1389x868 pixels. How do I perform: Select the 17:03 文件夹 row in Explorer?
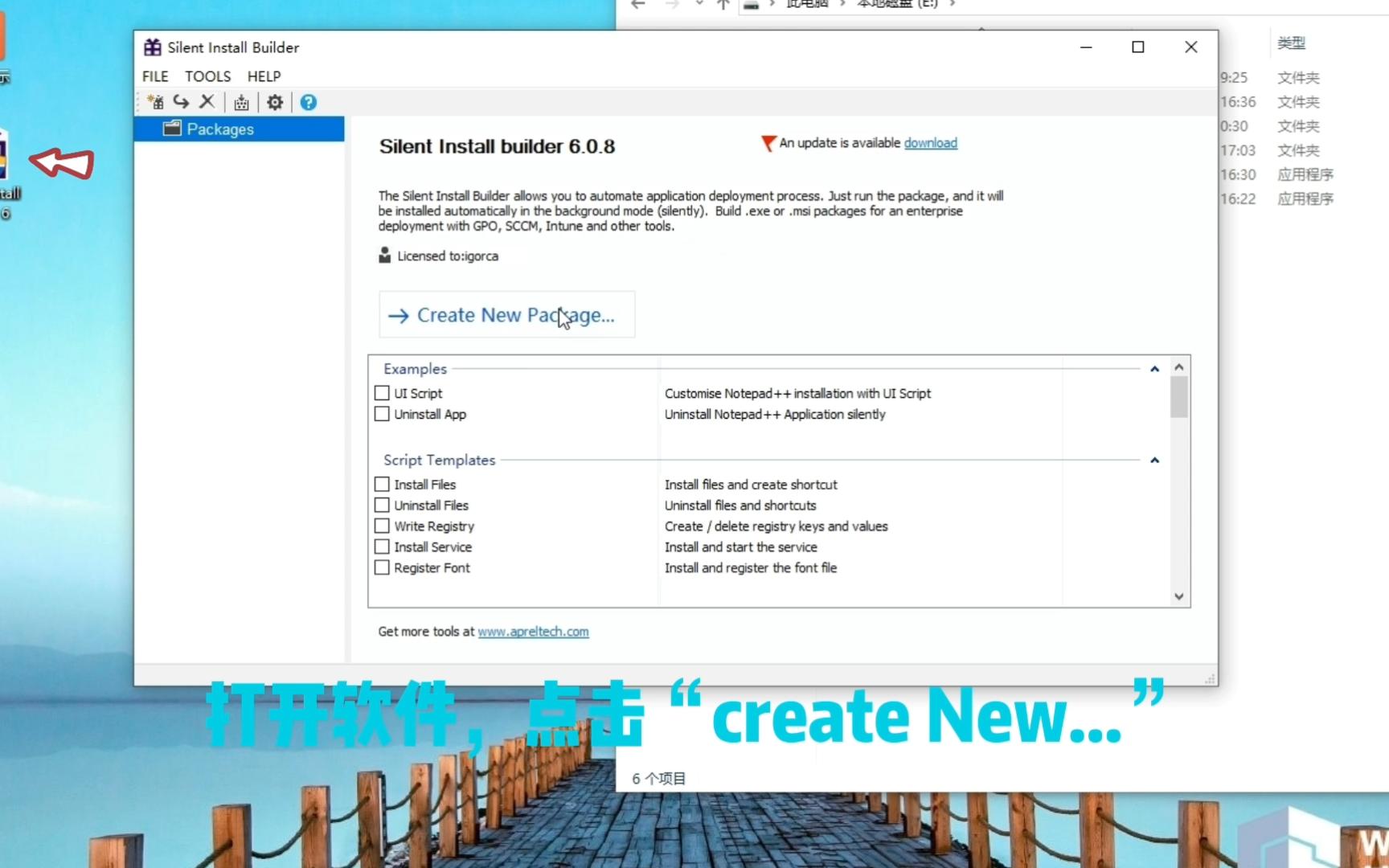click(1302, 150)
